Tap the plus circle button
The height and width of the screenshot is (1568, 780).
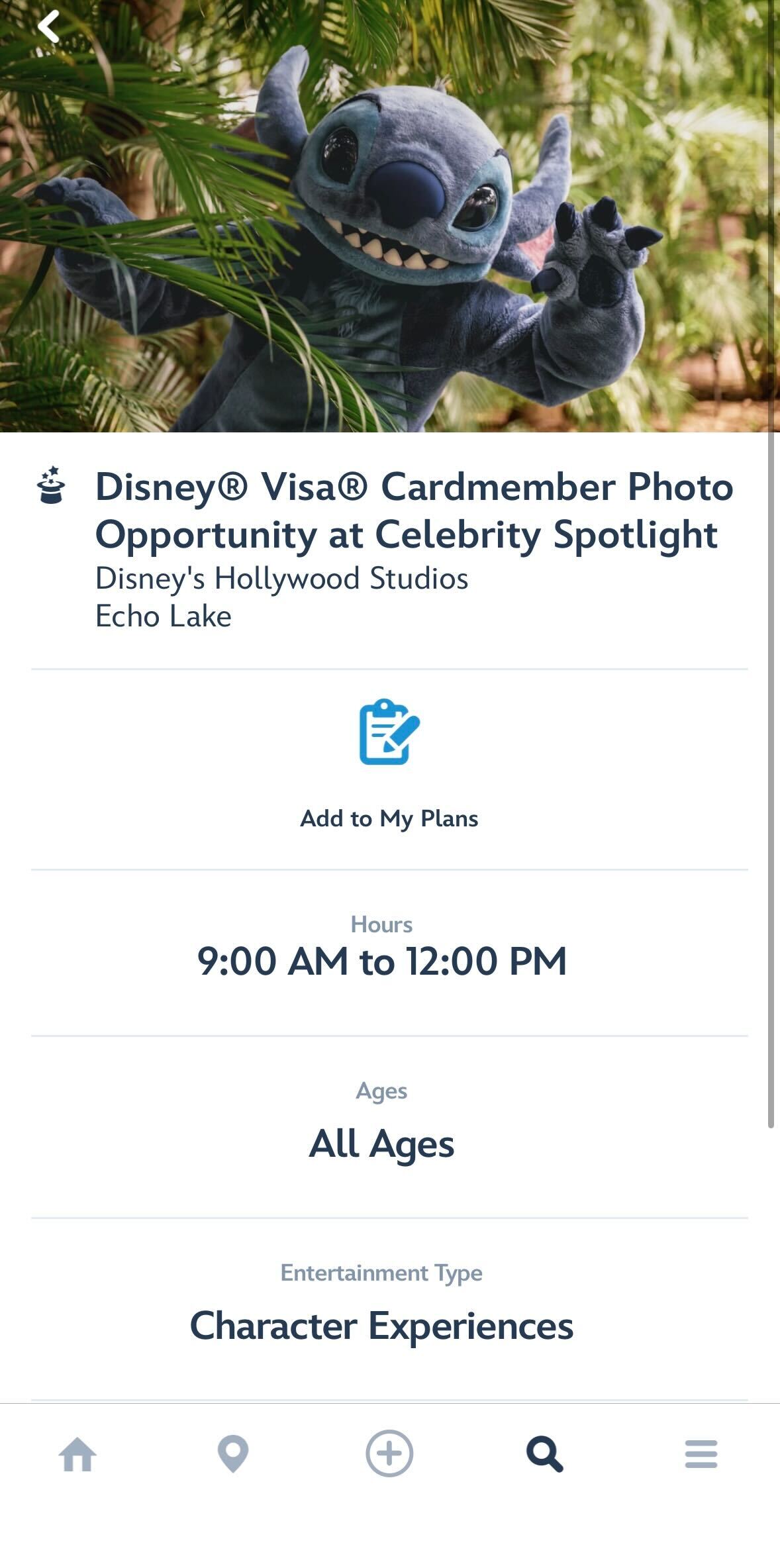[389, 1453]
